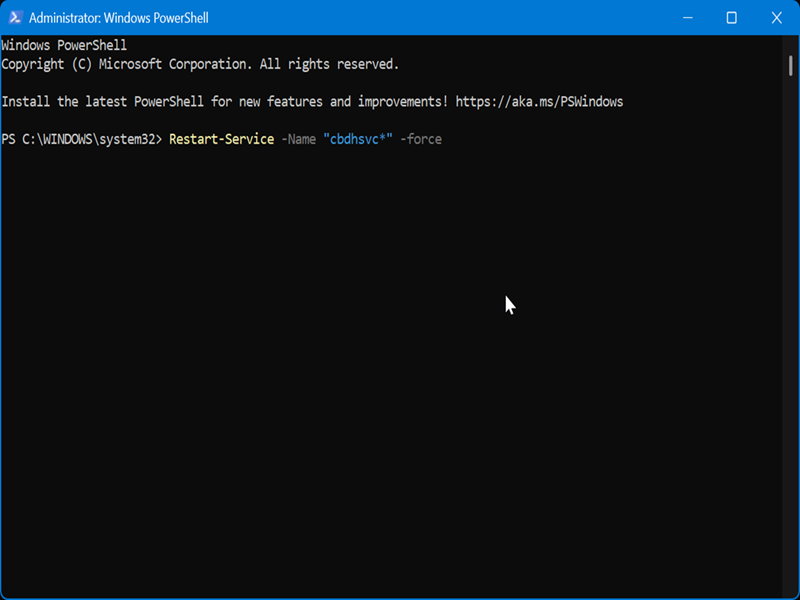Click the https://aka.ms/PSWindows URL text
This screenshot has height=600, width=800.
pyautogui.click(x=539, y=102)
